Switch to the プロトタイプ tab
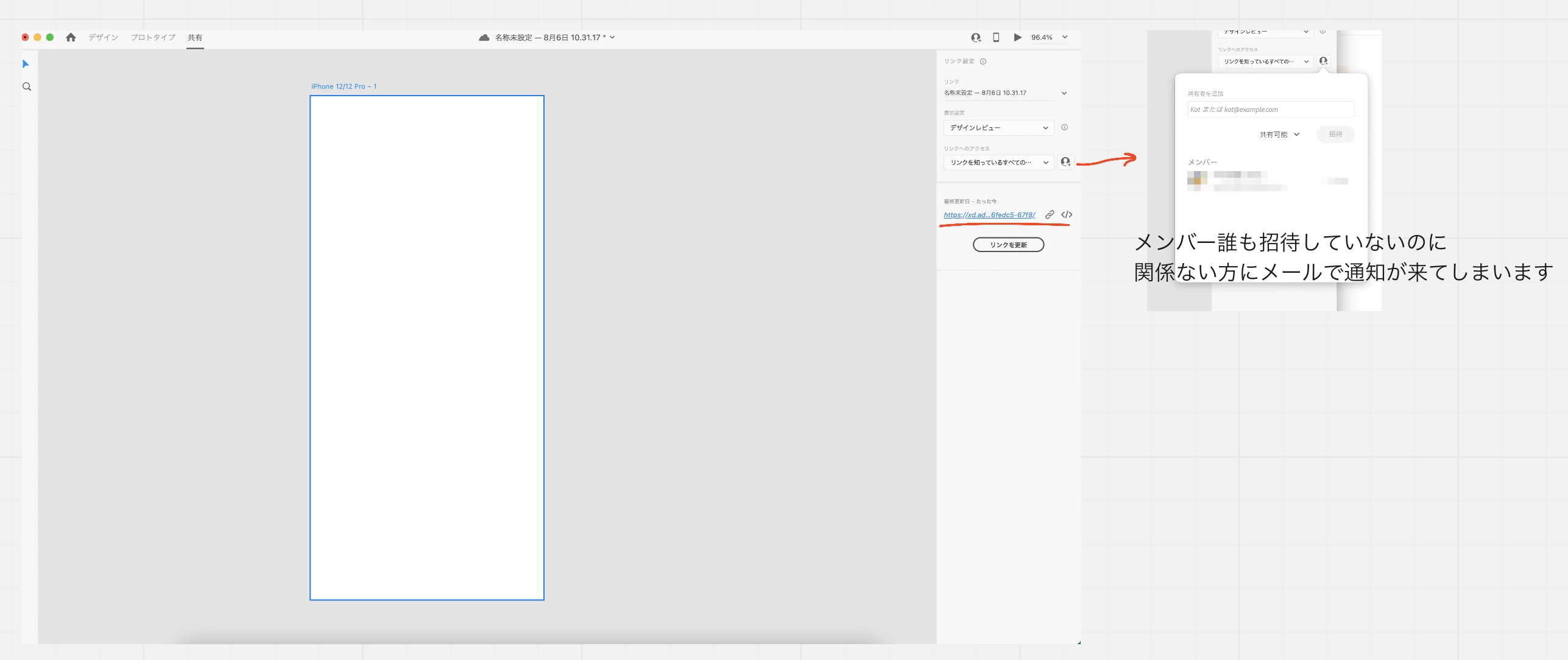 (x=153, y=38)
